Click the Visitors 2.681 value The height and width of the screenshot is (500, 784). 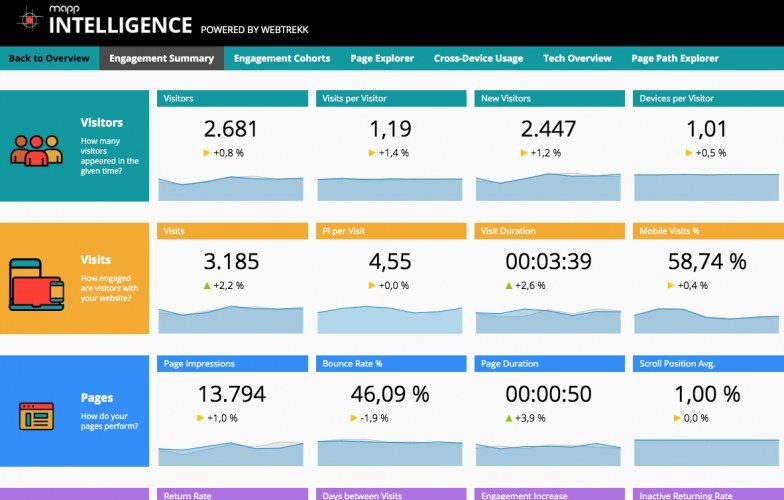[x=230, y=129]
